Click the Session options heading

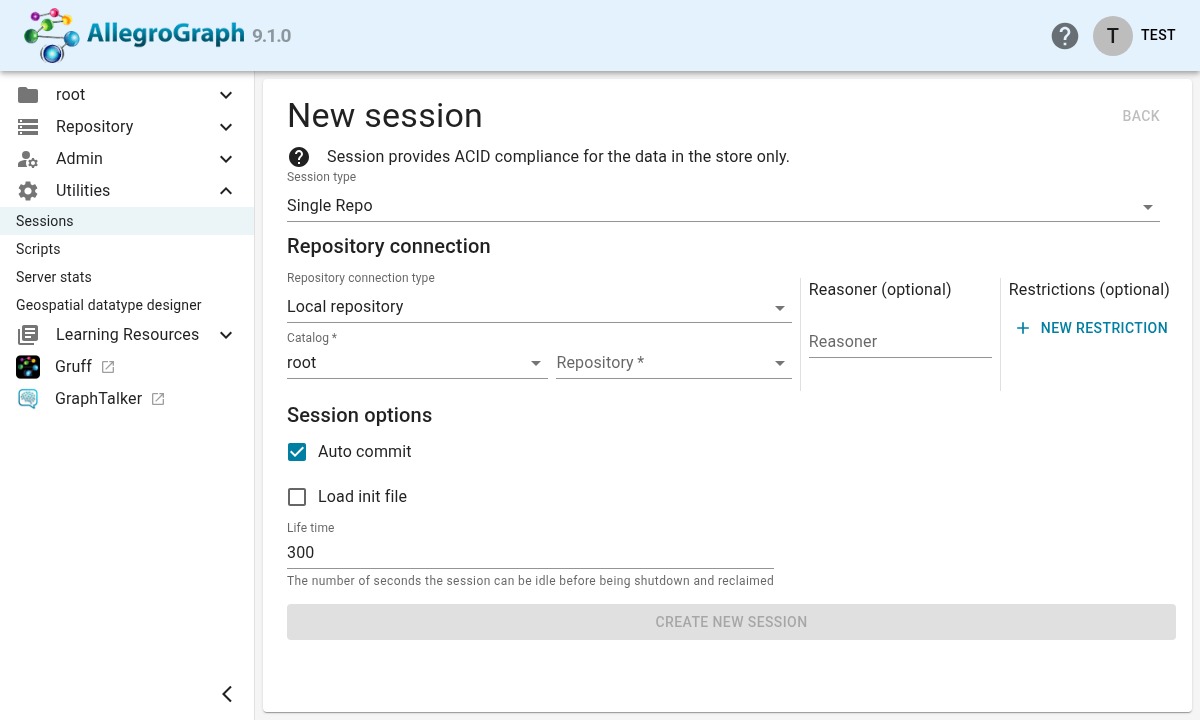[360, 415]
